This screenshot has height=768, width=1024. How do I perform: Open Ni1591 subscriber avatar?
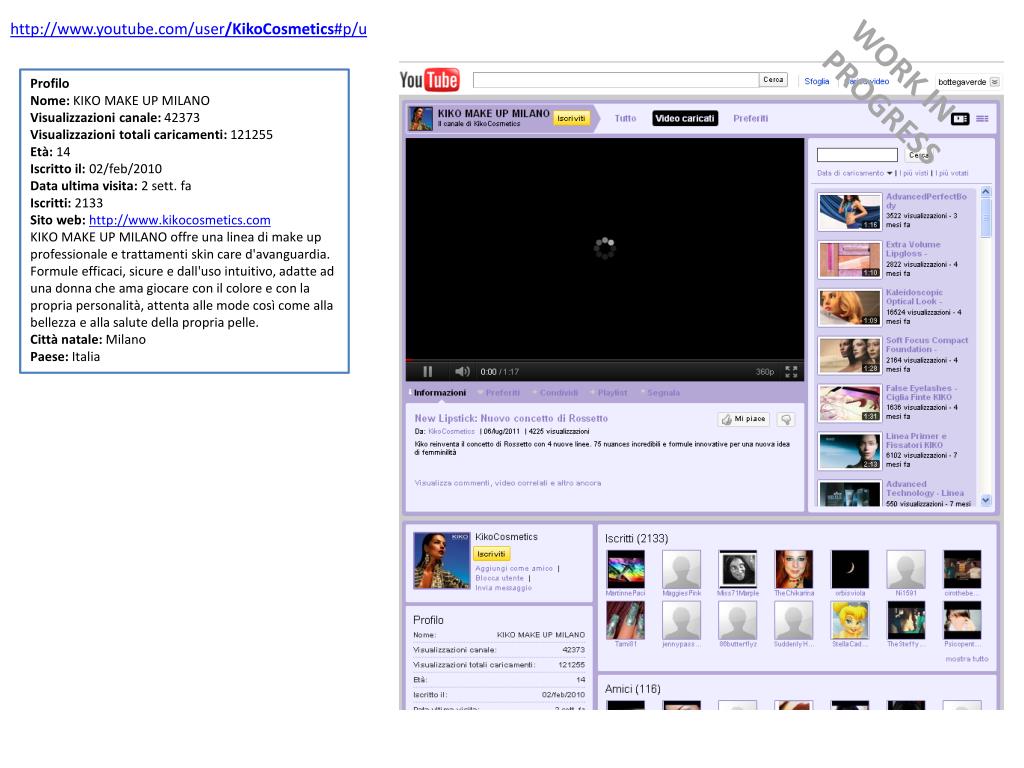[x=906, y=569]
